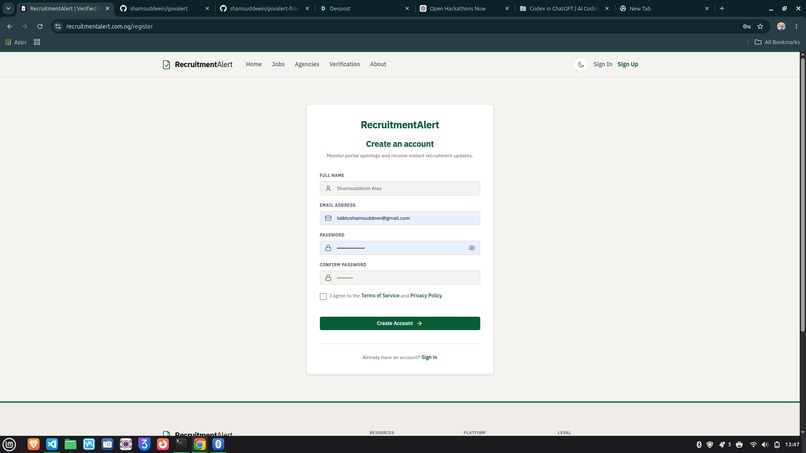Open the Privacy Policy link
Viewport: 806px width, 453px height.
(426, 296)
